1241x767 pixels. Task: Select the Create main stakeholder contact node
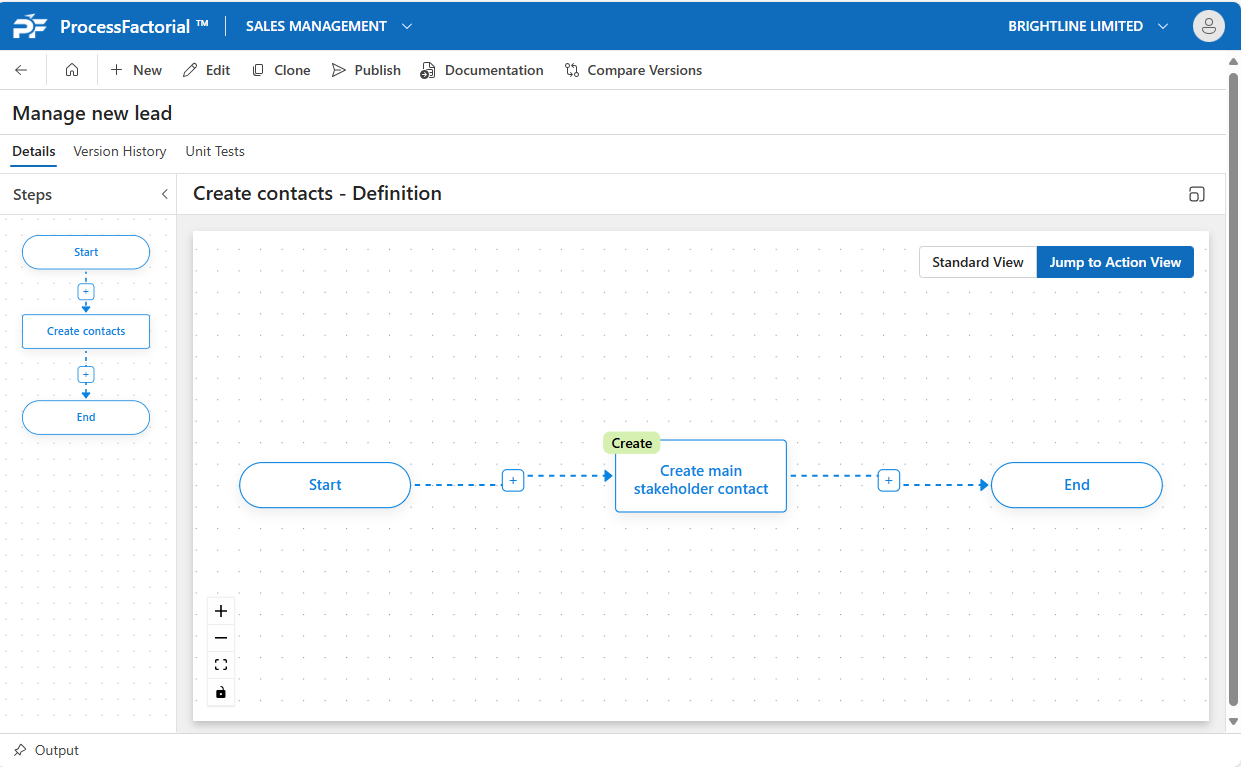point(701,480)
